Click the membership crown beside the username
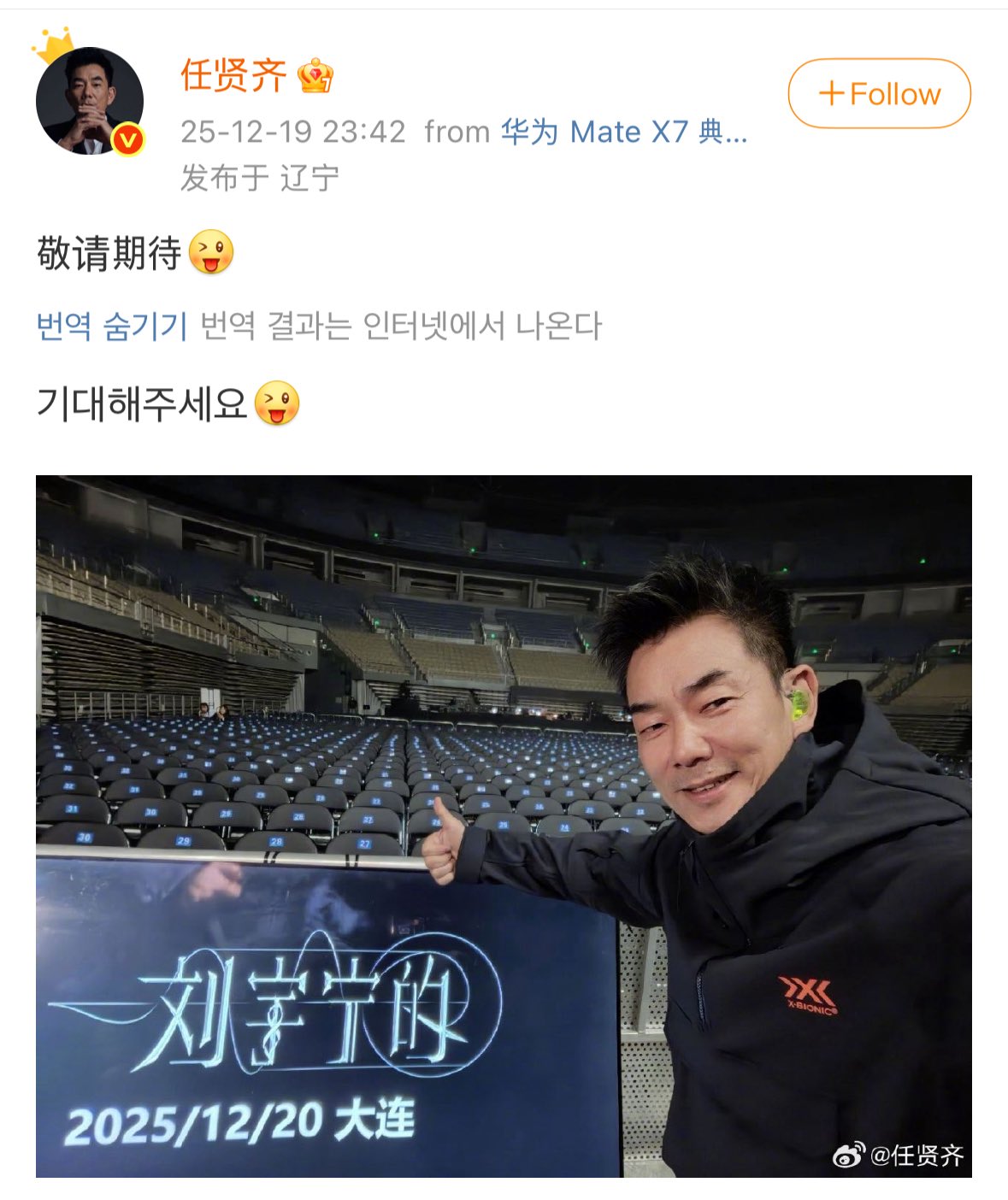The image size is (1008, 1200). (x=315, y=76)
